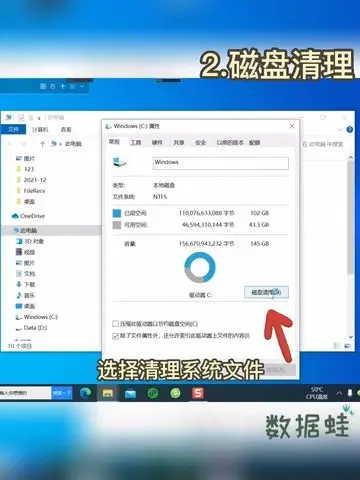Click the gray free space color square

117,225
